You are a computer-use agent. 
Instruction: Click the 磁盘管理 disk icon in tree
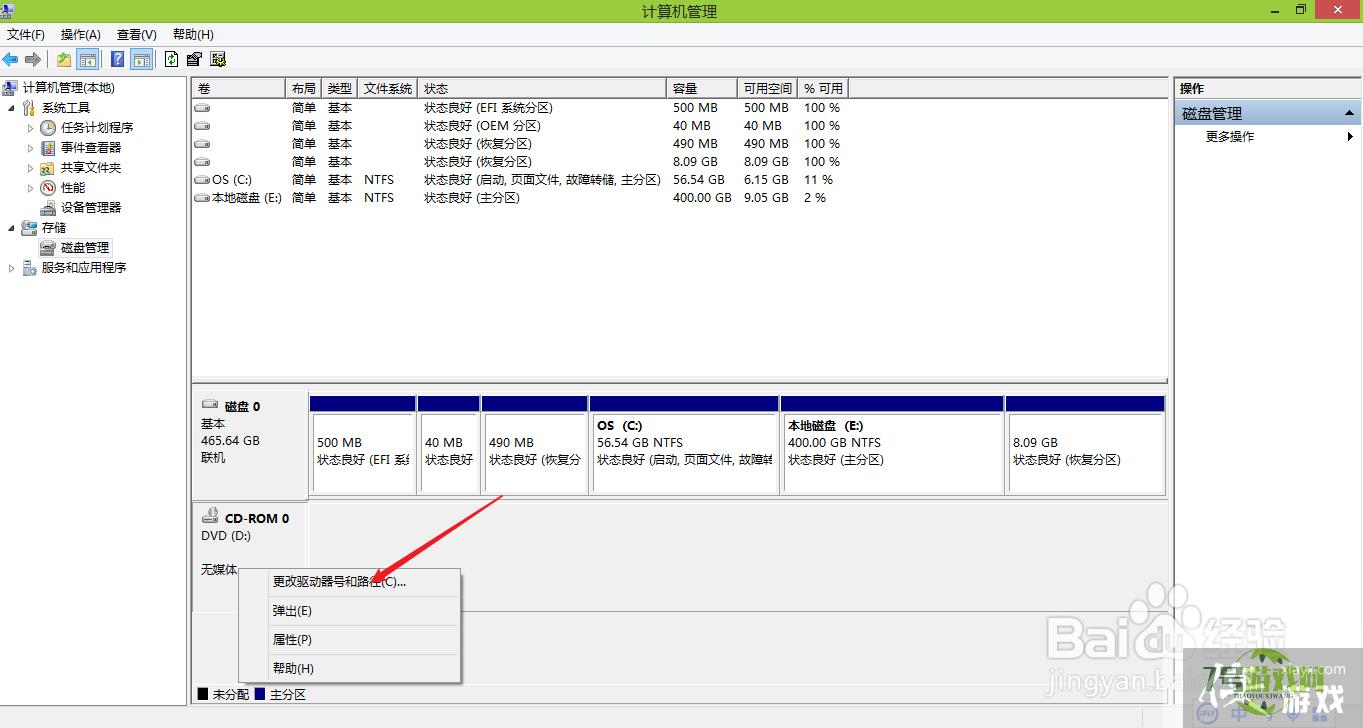pyautogui.click(x=48, y=248)
